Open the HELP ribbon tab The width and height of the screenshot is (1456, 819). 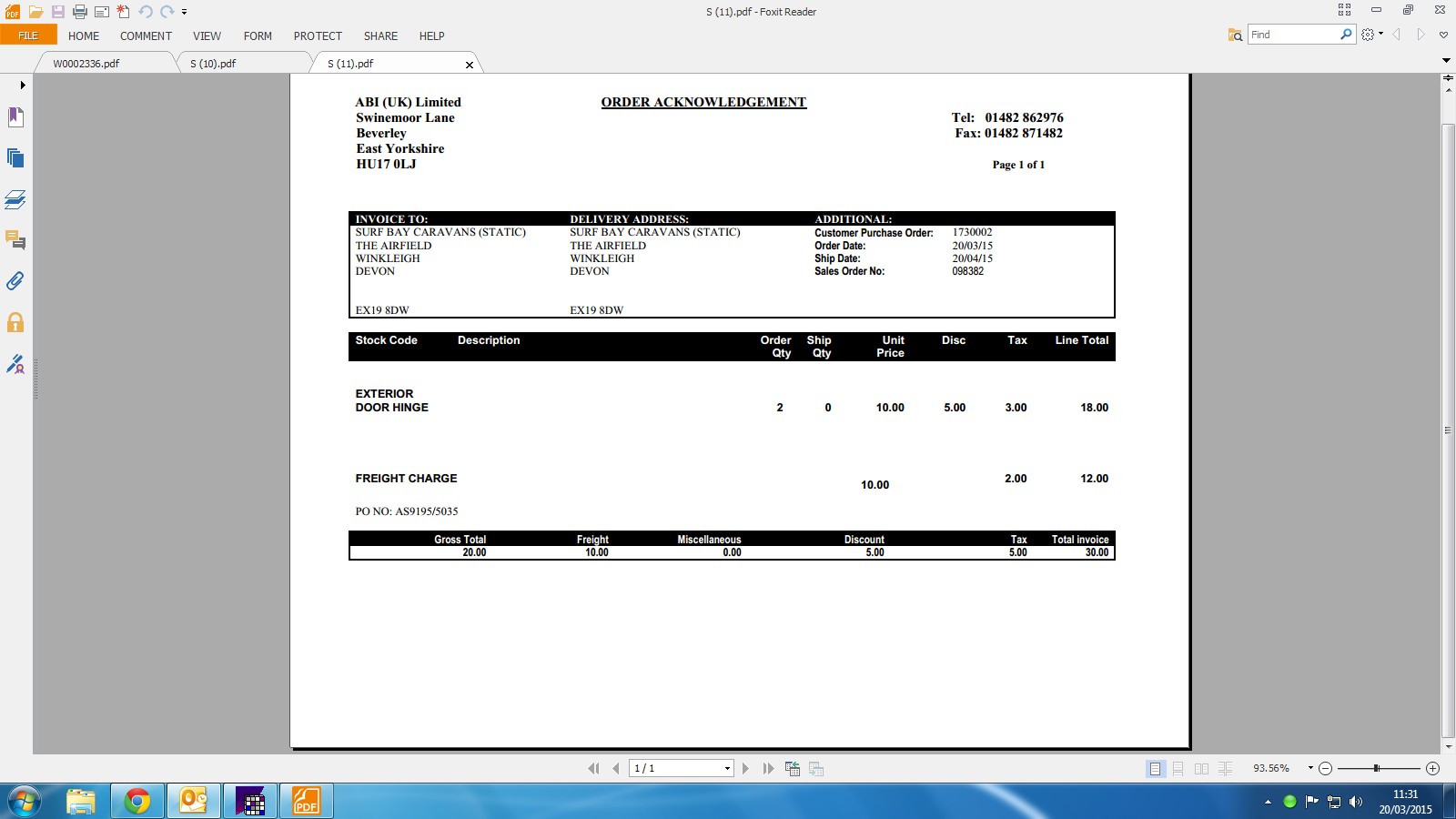(x=431, y=36)
